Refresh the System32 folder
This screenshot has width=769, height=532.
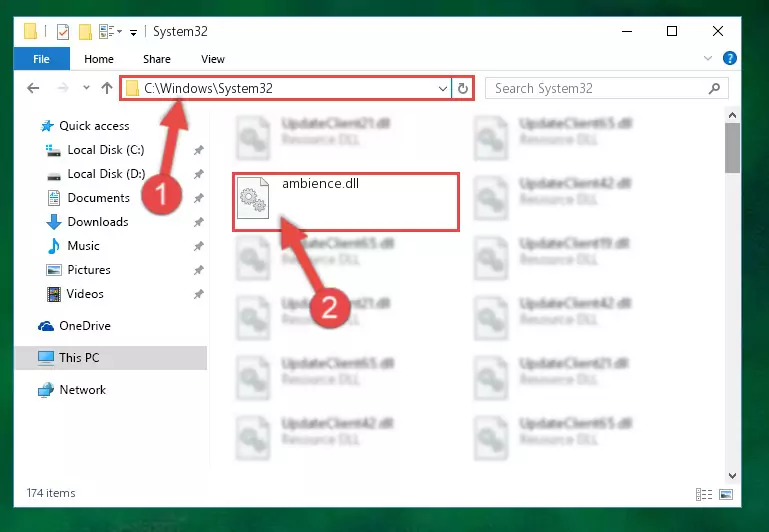[462, 89]
